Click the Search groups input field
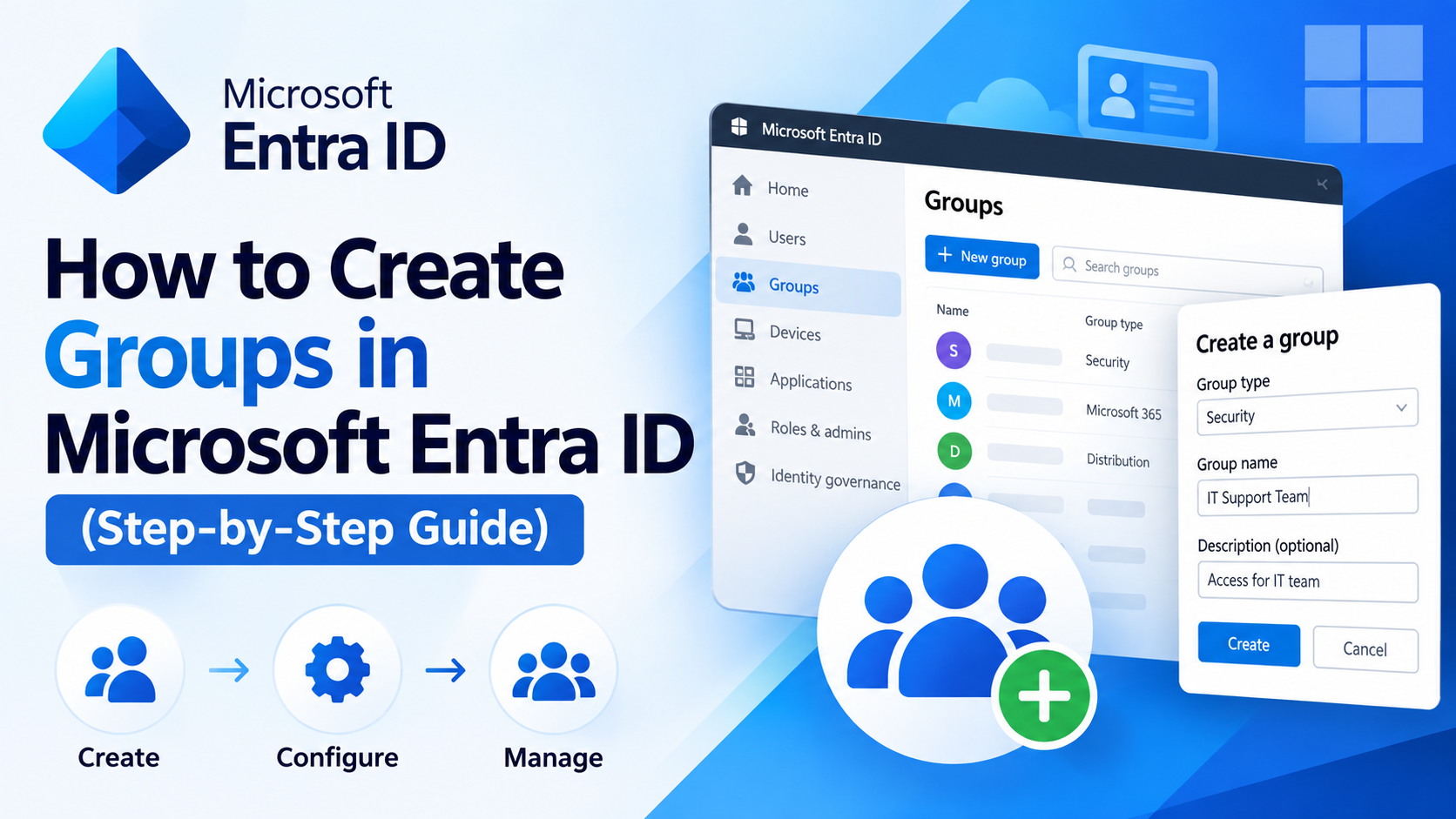Viewport: 1456px width, 819px height. click(1188, 272)
